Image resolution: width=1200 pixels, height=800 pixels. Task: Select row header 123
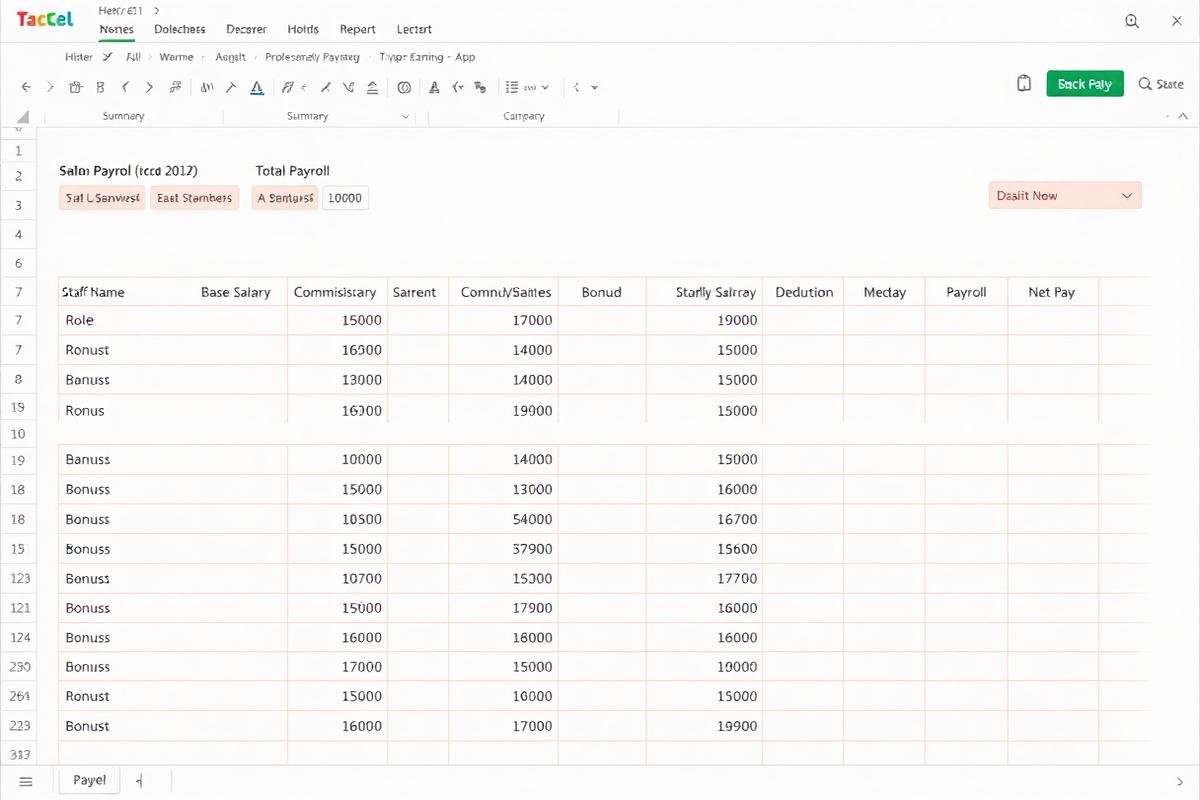[x=20, y=578]
